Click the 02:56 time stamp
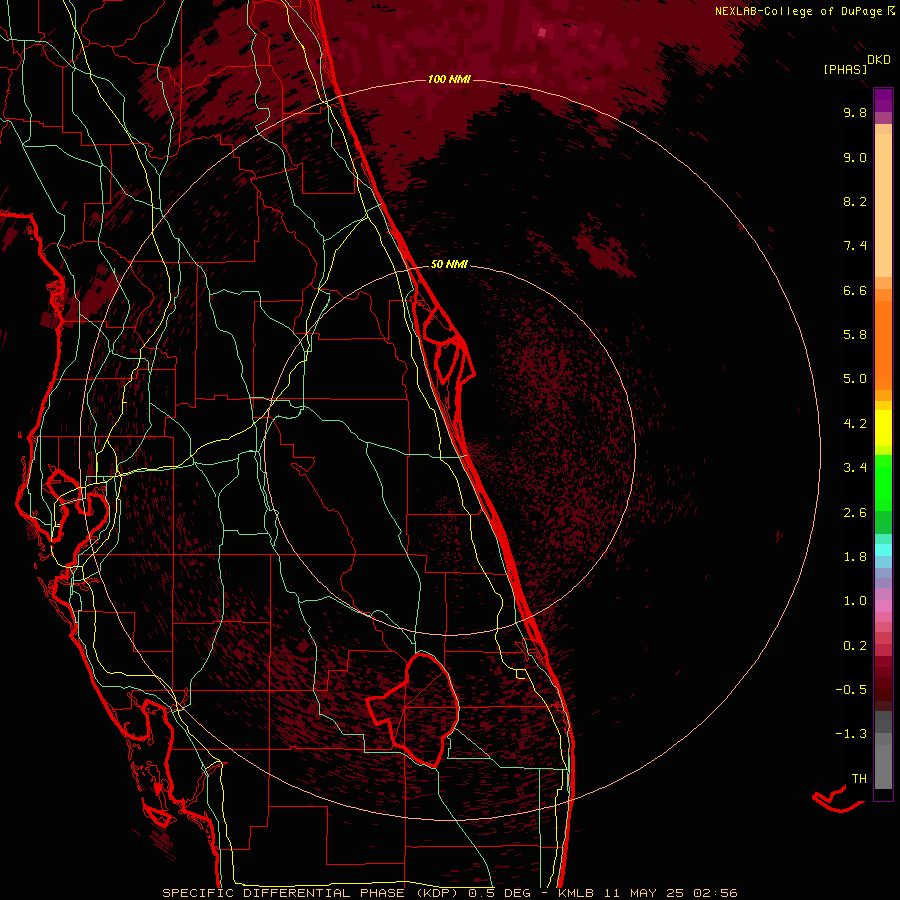900x900 pixels. (x=715, y=893)
